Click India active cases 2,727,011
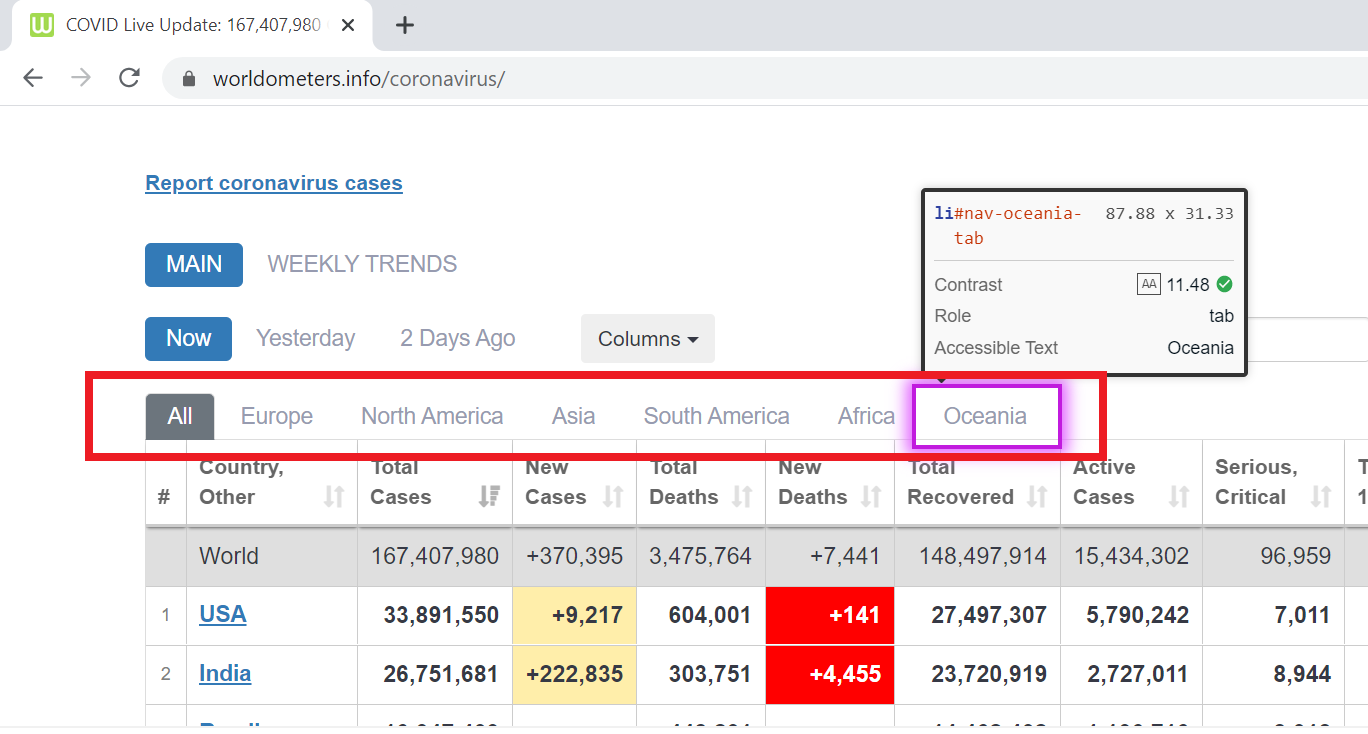1368x734 pixels. 1138,674
